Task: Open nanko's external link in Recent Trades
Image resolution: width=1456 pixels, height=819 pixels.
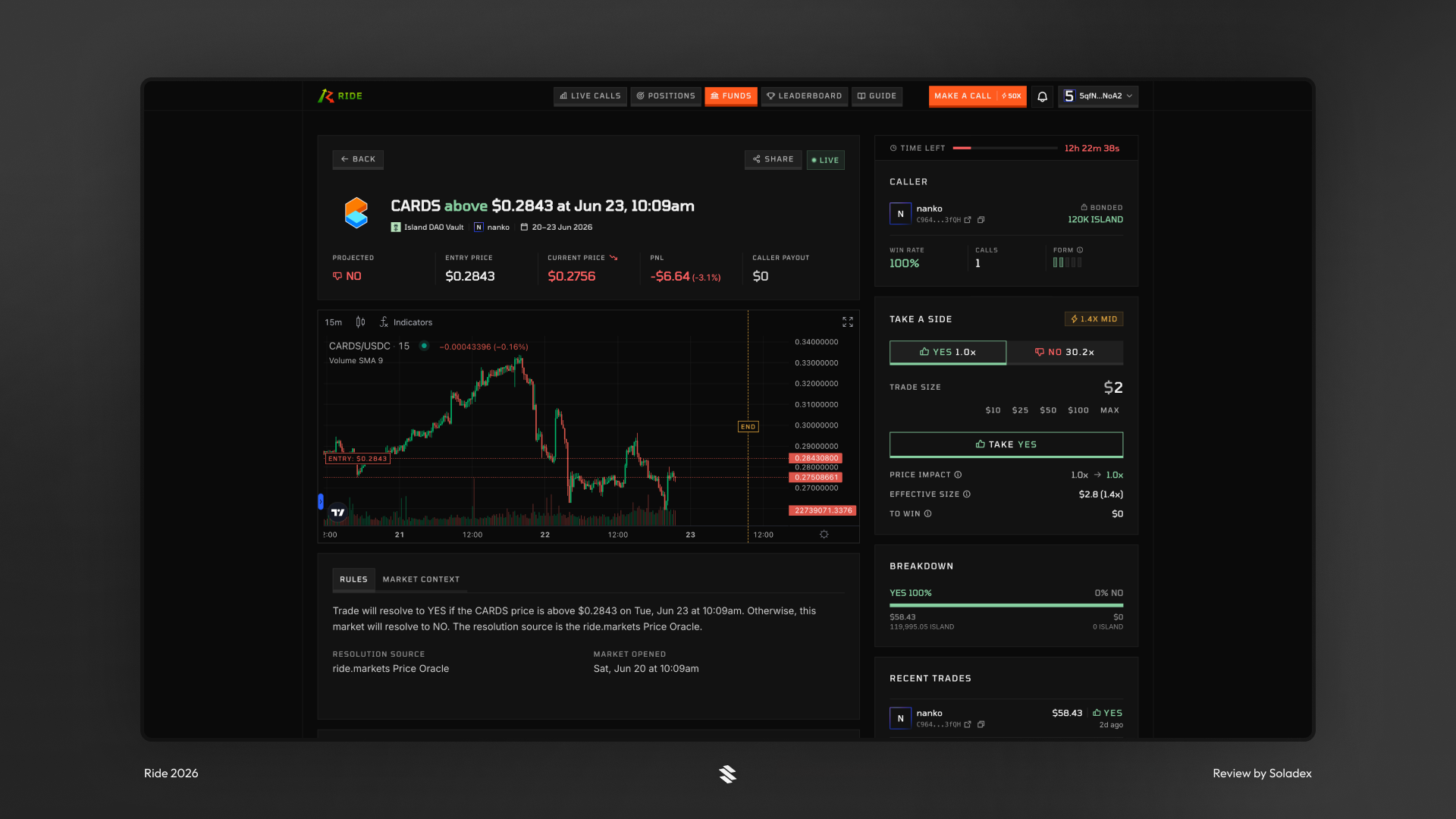Action: [x=968, y=724]
